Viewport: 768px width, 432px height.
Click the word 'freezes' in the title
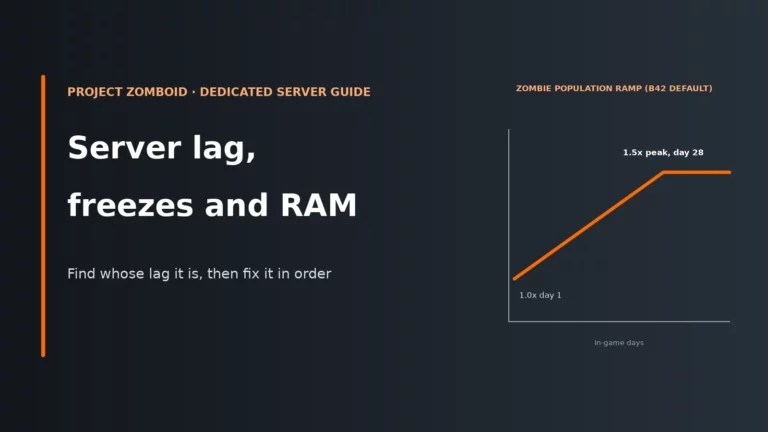(130, 205)
